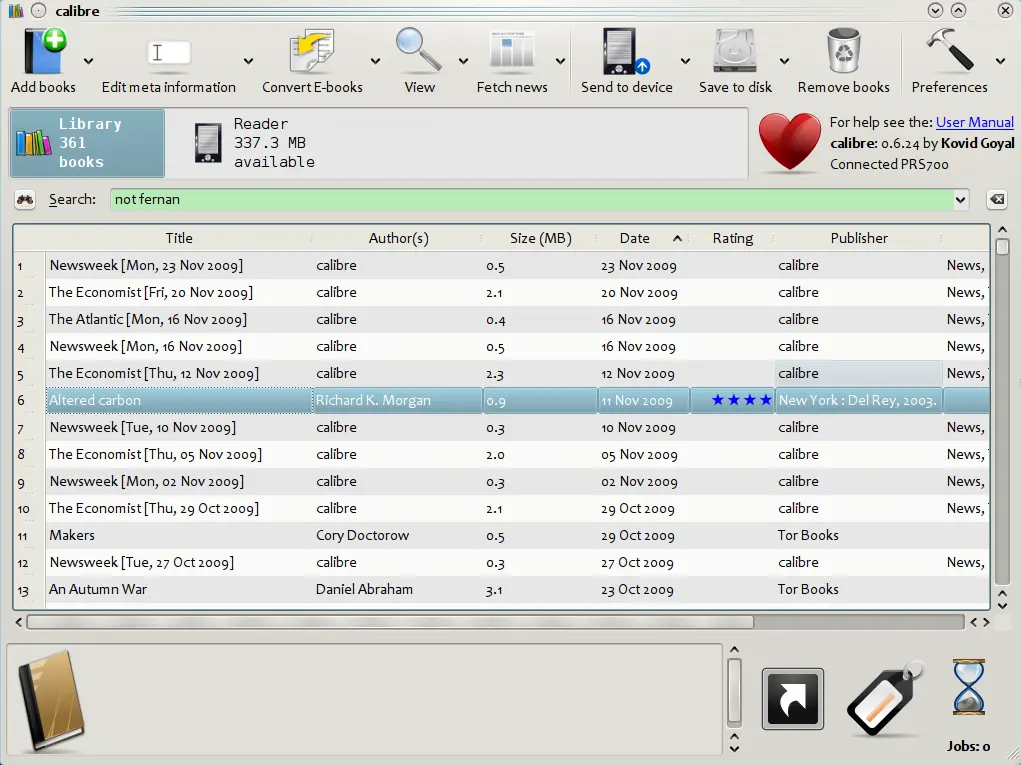Open the Jobs status indicator
This screenshot has height=765, width=1021.
point(967,690)
